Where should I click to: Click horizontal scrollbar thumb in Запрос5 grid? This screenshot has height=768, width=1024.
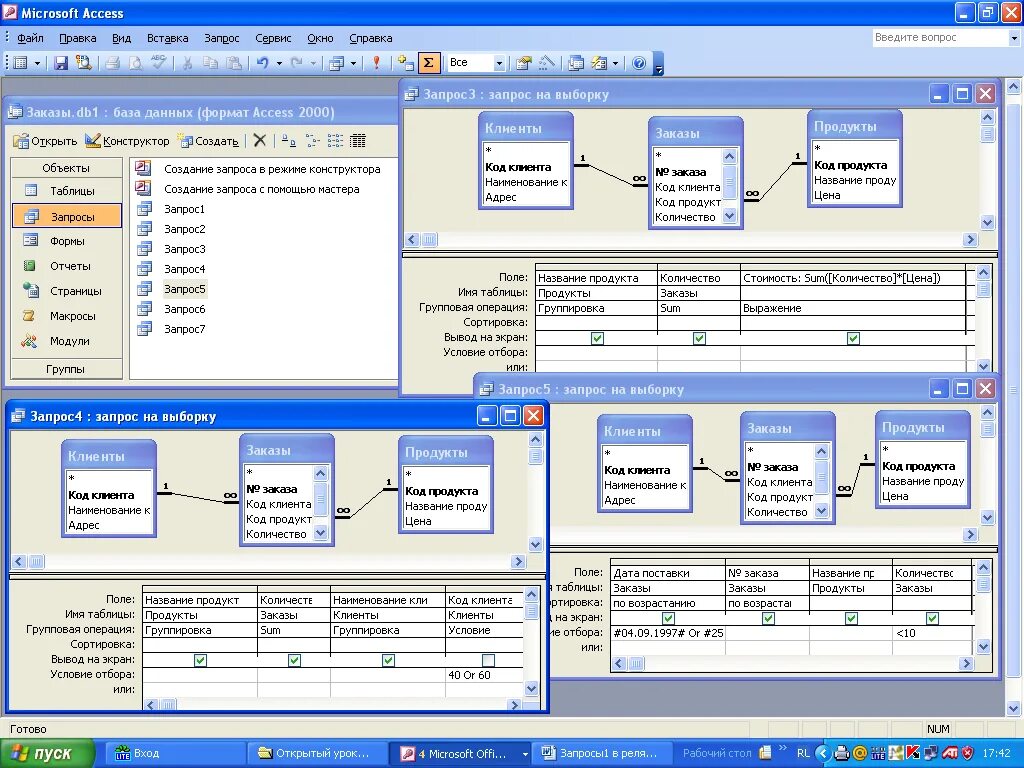click(x=636, y=664)
